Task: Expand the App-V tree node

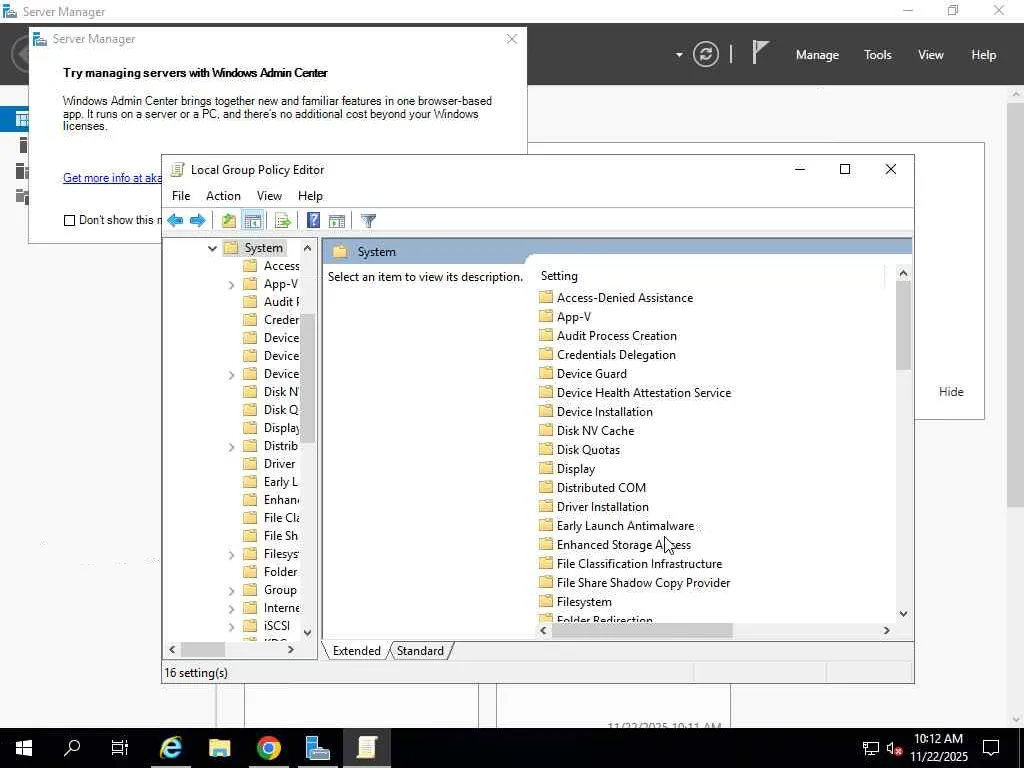Action: (x=231, y=285)
